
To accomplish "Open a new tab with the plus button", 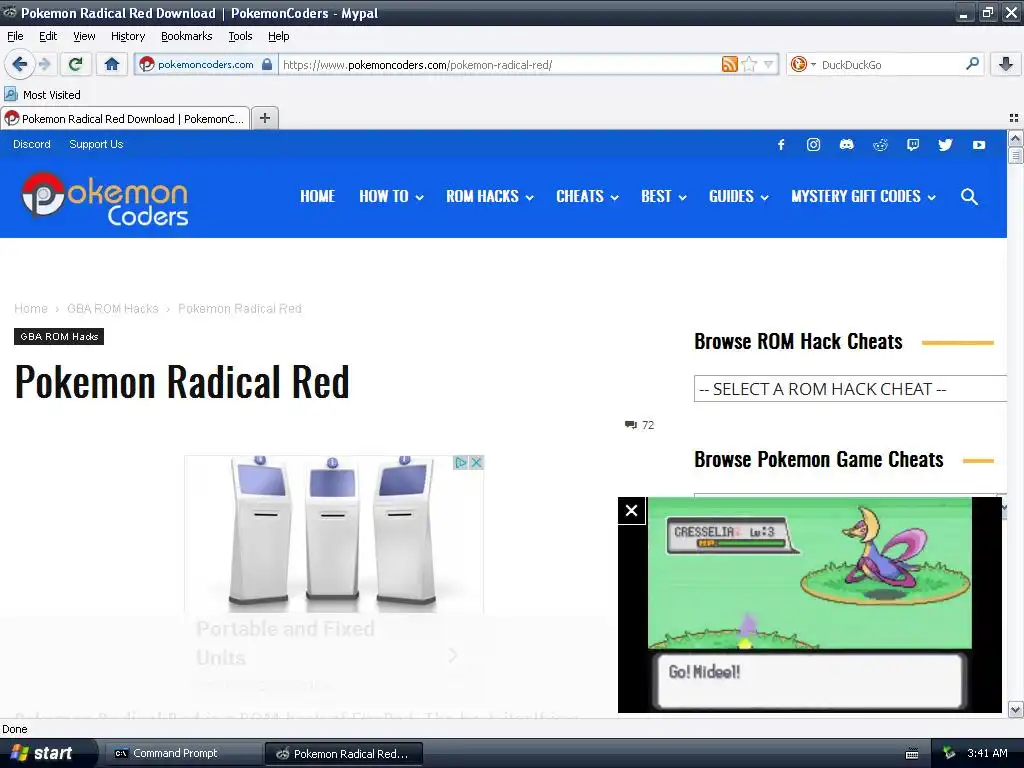I will click(264, 118).
